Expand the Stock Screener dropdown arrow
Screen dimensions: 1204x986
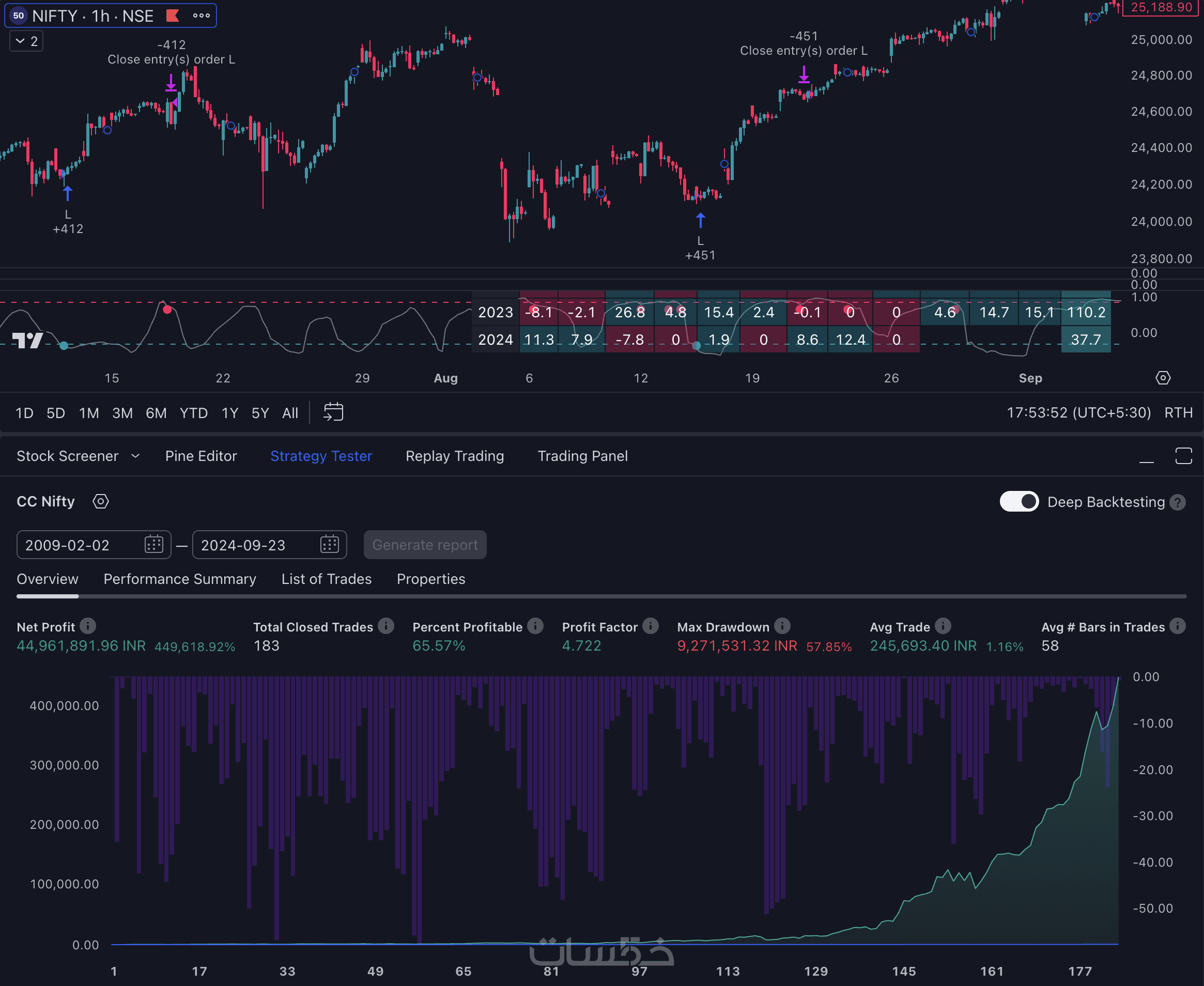[x=135, y=456]
